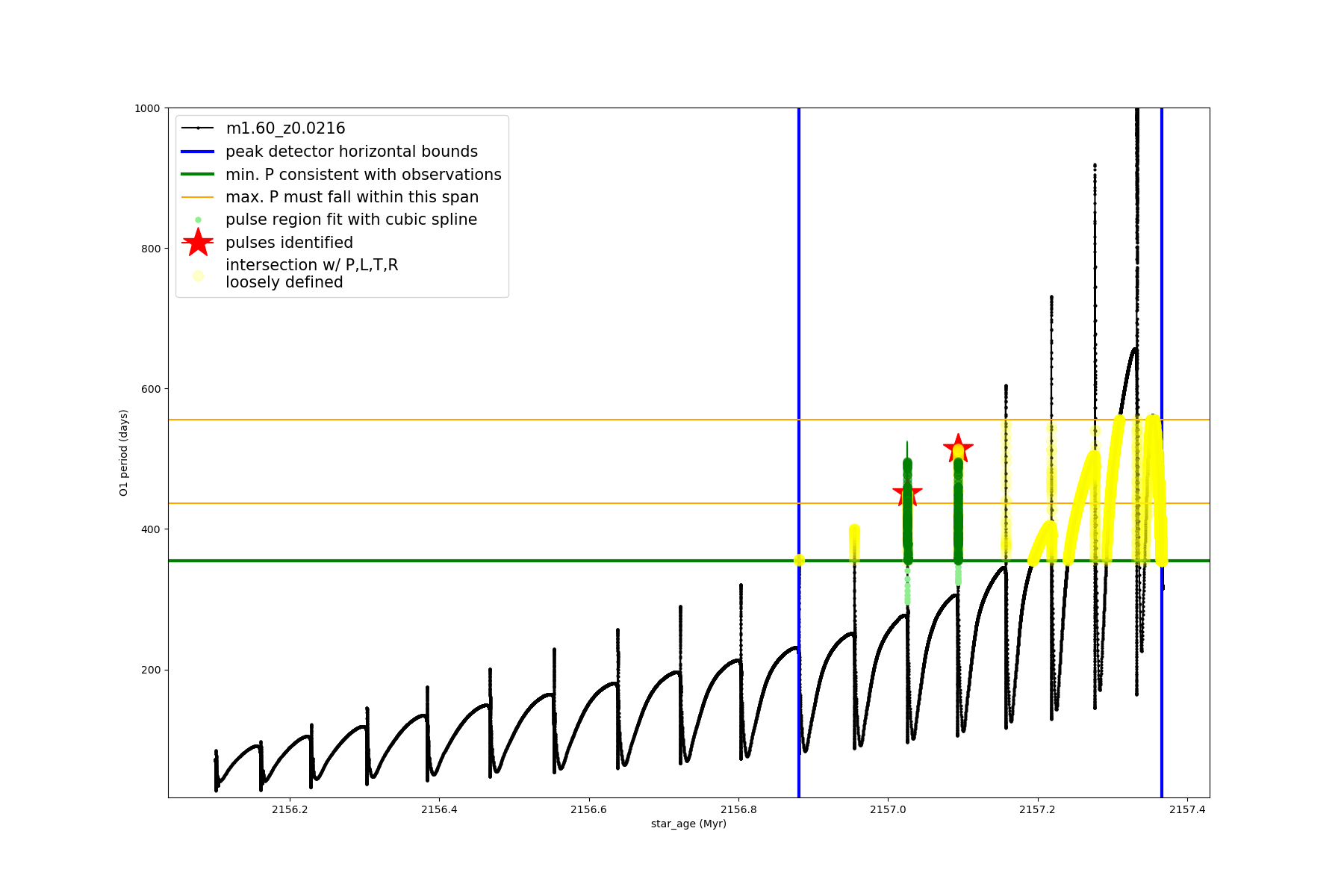Click 'max. P must fall within this span' label
This screenshot has width=1344, height=896.
352,197
